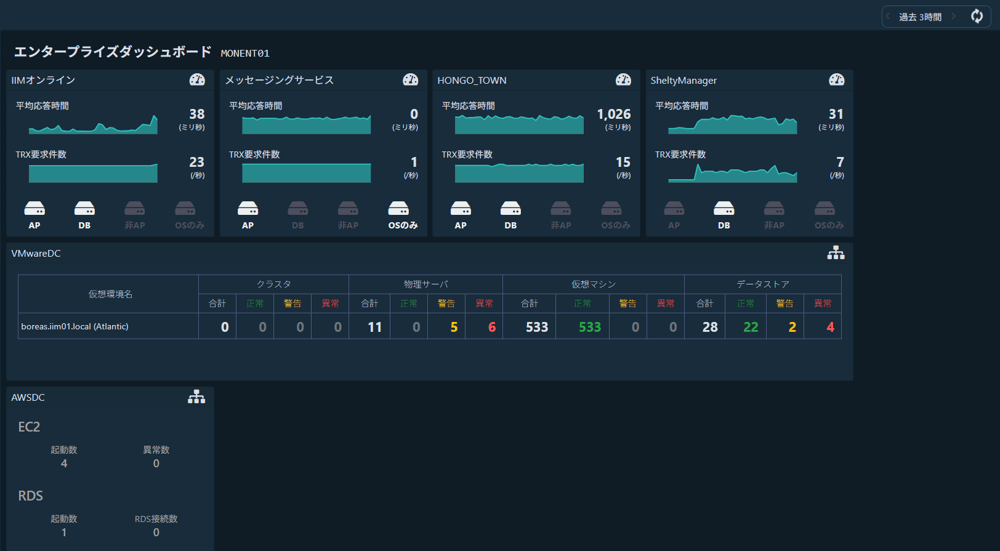Click the HONGO_TOWN gauge icon
Viewport: 1000px width, 551px height.
[x=623, y=80]
